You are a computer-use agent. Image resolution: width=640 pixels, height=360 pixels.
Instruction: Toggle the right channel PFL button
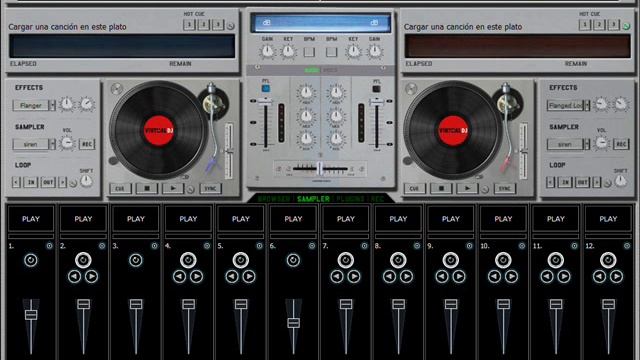pos(376,88)
